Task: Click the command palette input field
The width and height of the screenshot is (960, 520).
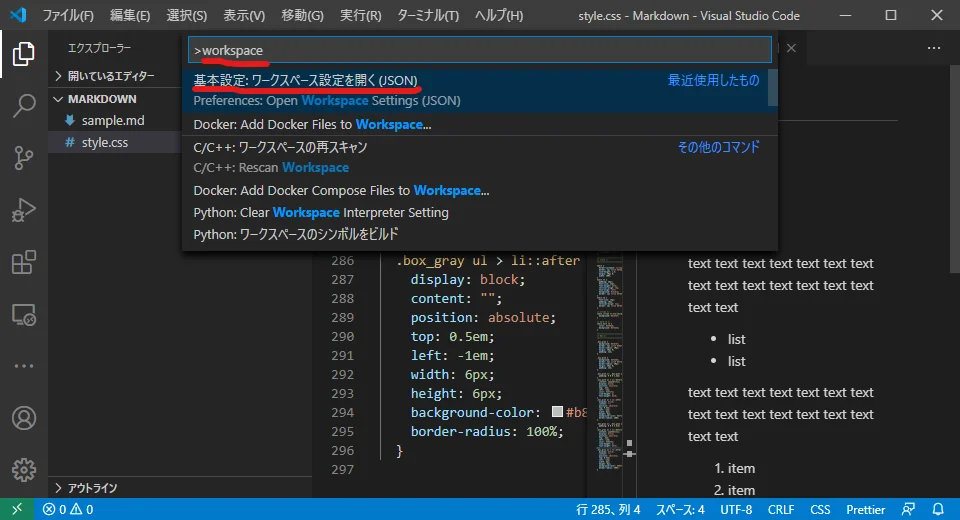Action: pos(479,50)
